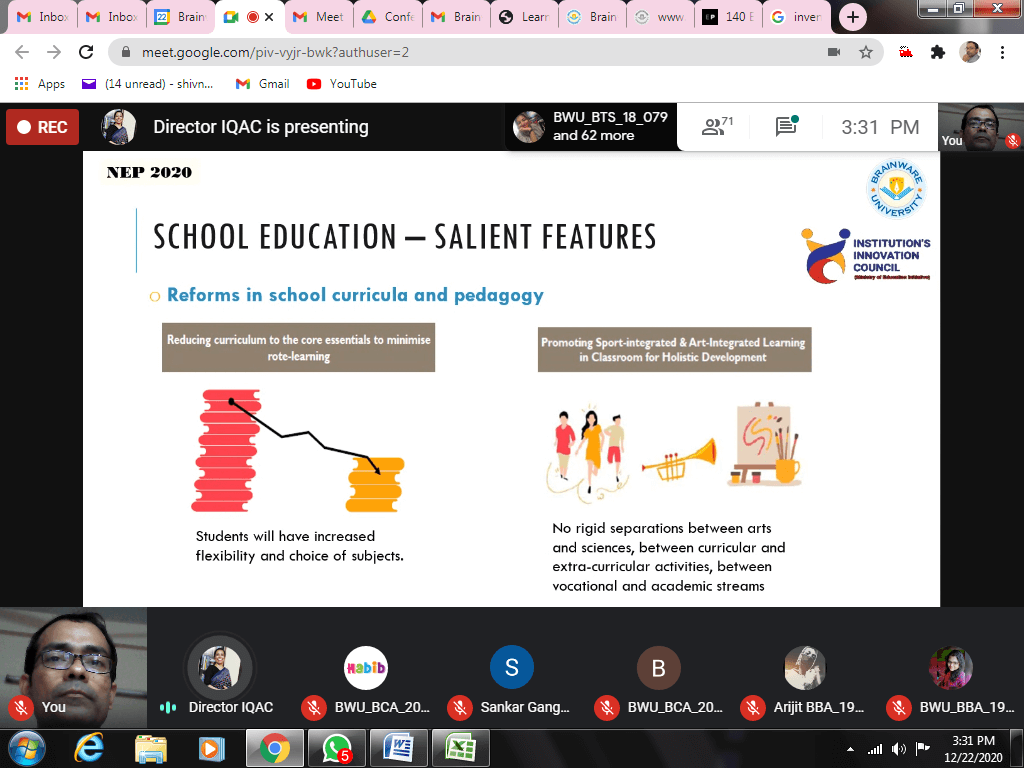This screenshot has height=768, width=1032.
Task: Click the REC recording indicator
Action: 42,127
